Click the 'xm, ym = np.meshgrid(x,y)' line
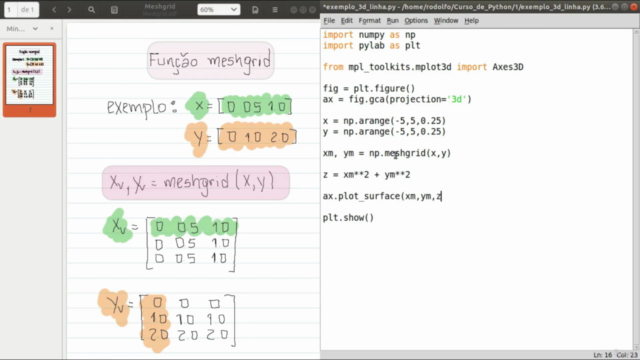640x360 pixels. (387, 153)
